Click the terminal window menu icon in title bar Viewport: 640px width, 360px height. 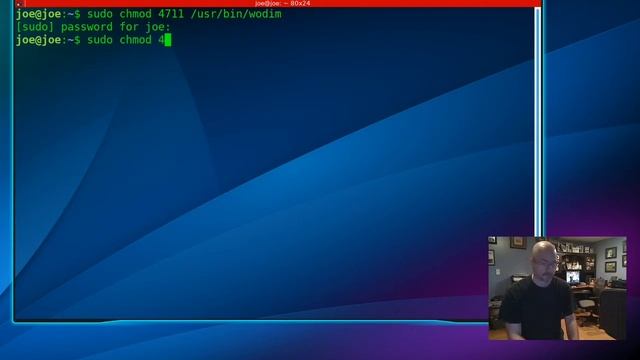(x=20, y=4)
